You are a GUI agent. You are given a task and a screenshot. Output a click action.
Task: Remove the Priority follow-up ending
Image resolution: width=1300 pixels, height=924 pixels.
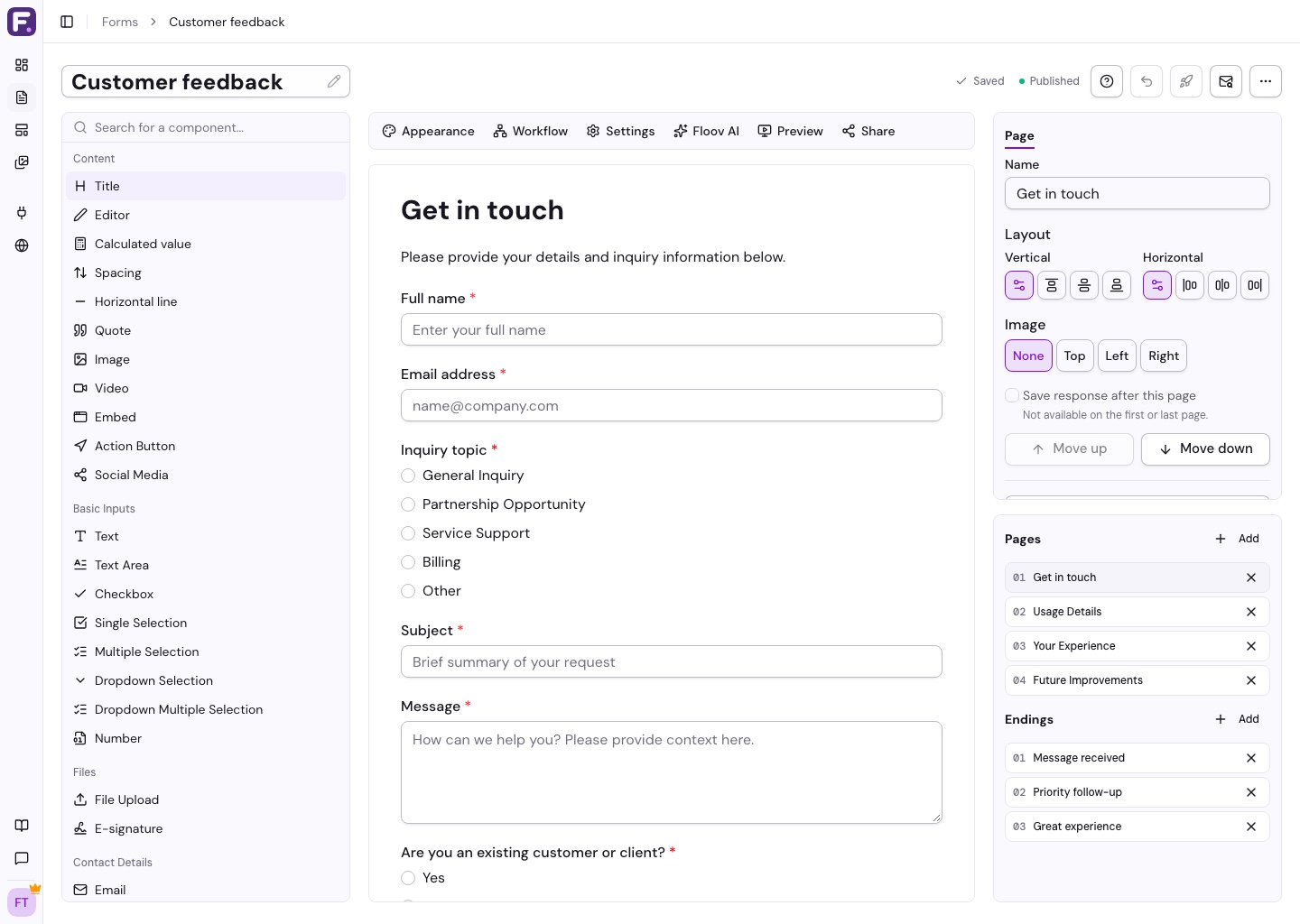coord(1251,792)
